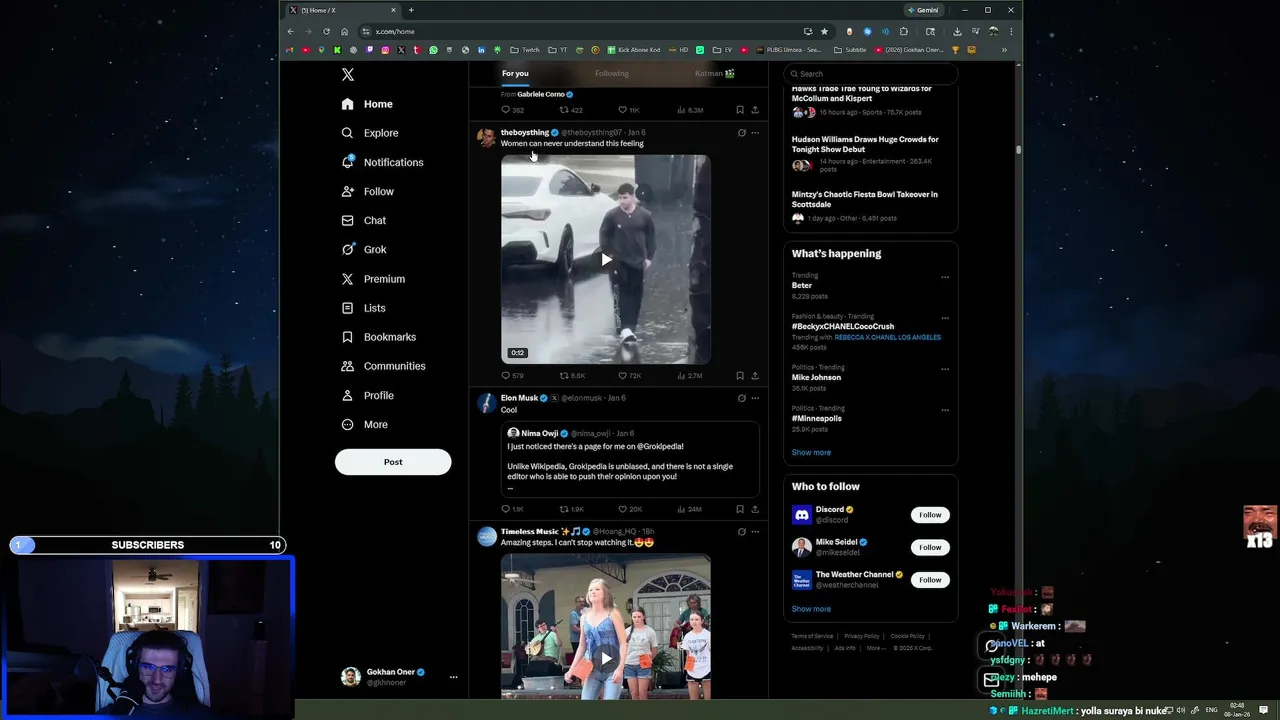Reply to Elon Musk post (1.1K)
1280x720 pixels.
(512, 509)
